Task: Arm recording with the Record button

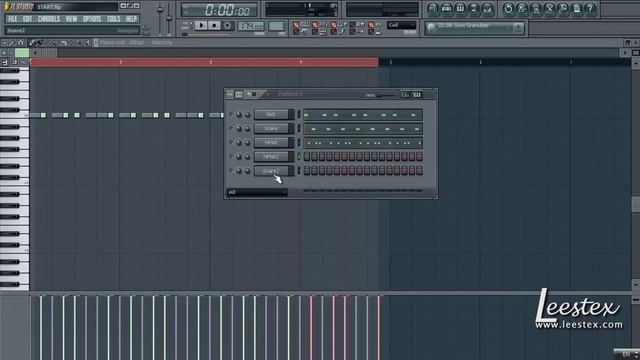Action: [x=227, y=25]
